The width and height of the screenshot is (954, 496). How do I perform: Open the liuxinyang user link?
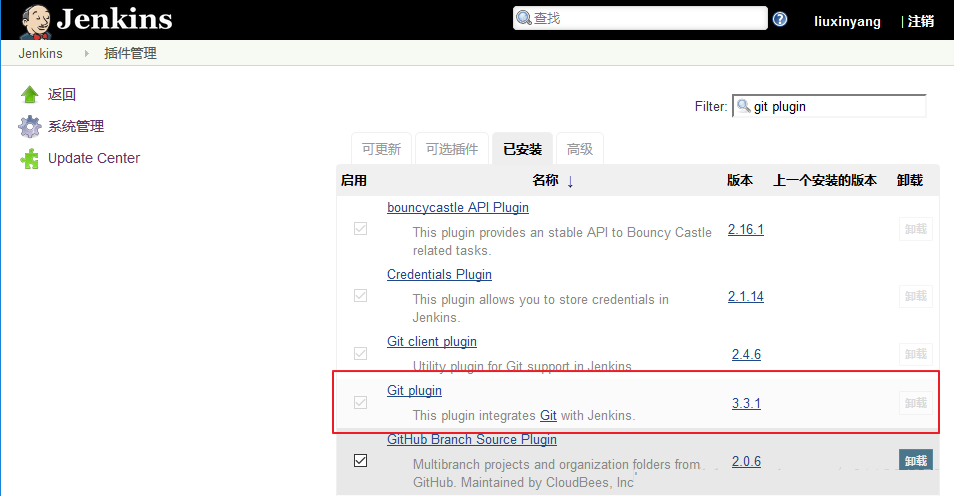coord(847,21)
